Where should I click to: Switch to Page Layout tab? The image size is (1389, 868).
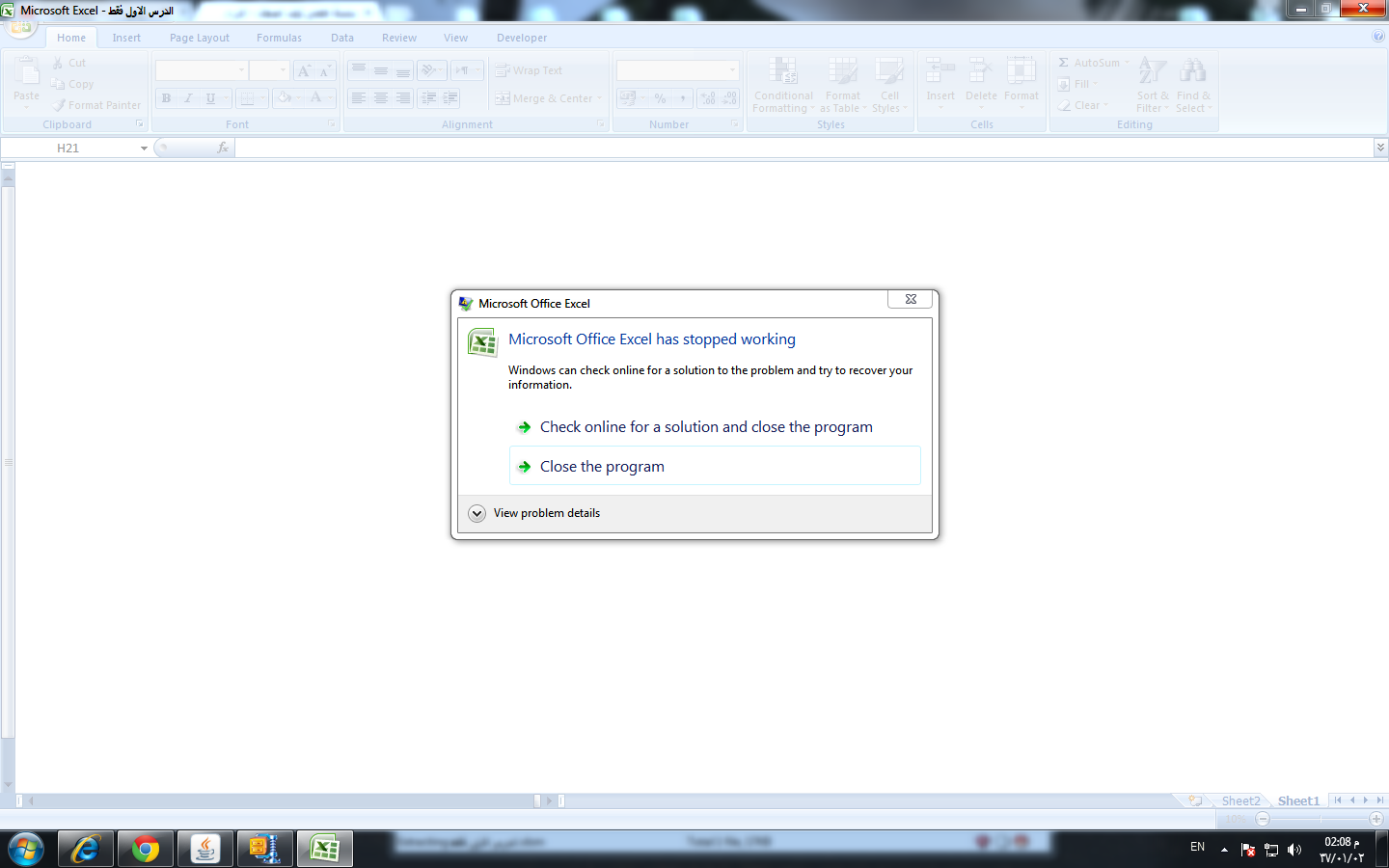(x=200, y=38)
